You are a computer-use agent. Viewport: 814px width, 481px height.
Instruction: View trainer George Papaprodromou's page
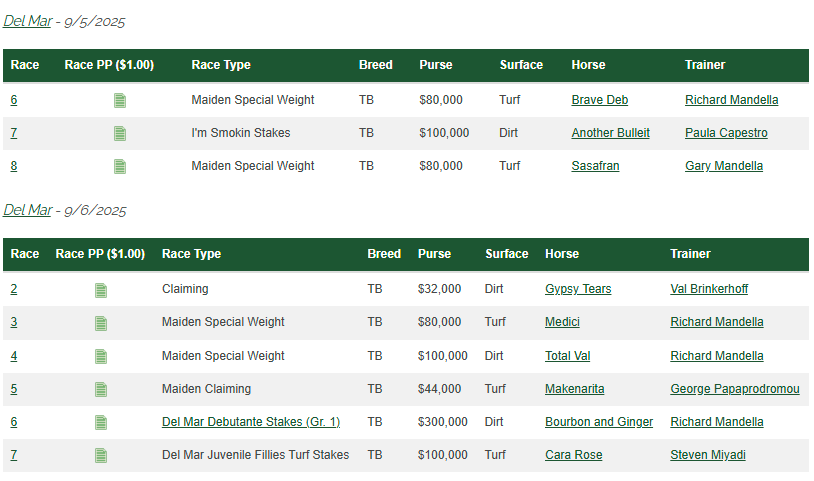click(734, 389)
